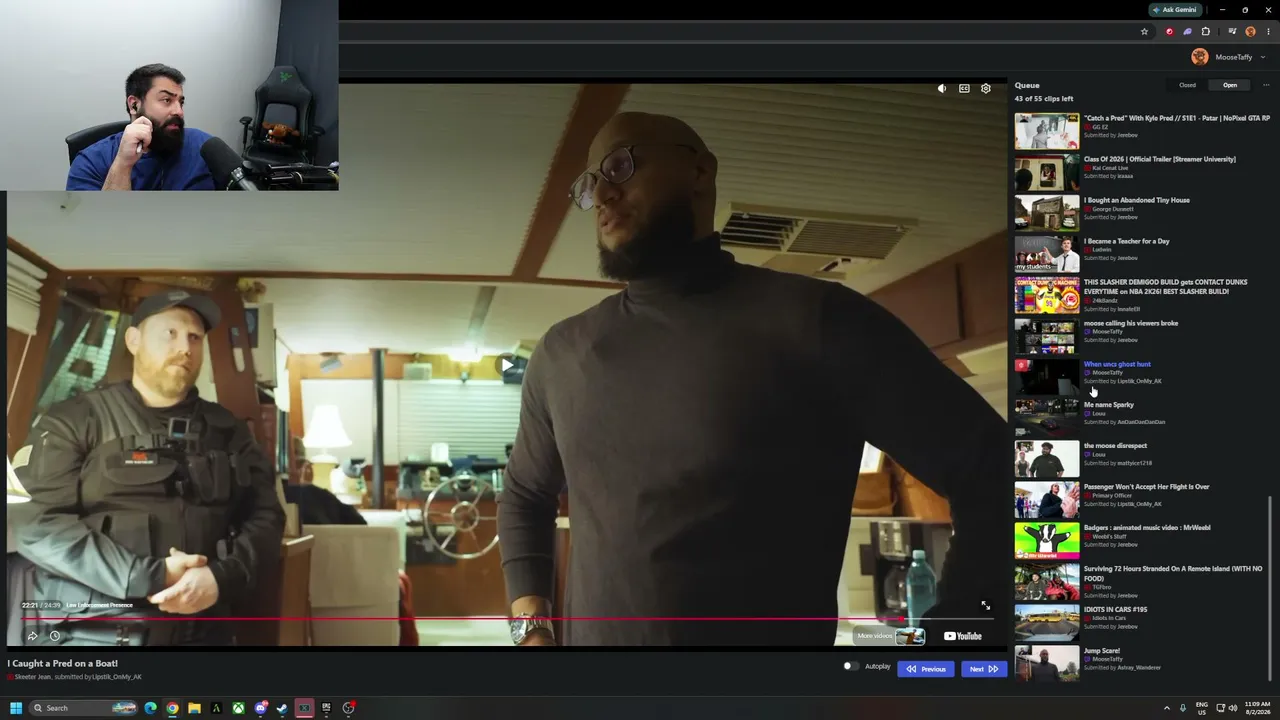Ask Gemini in the browser title bar

click(1175, 10)
